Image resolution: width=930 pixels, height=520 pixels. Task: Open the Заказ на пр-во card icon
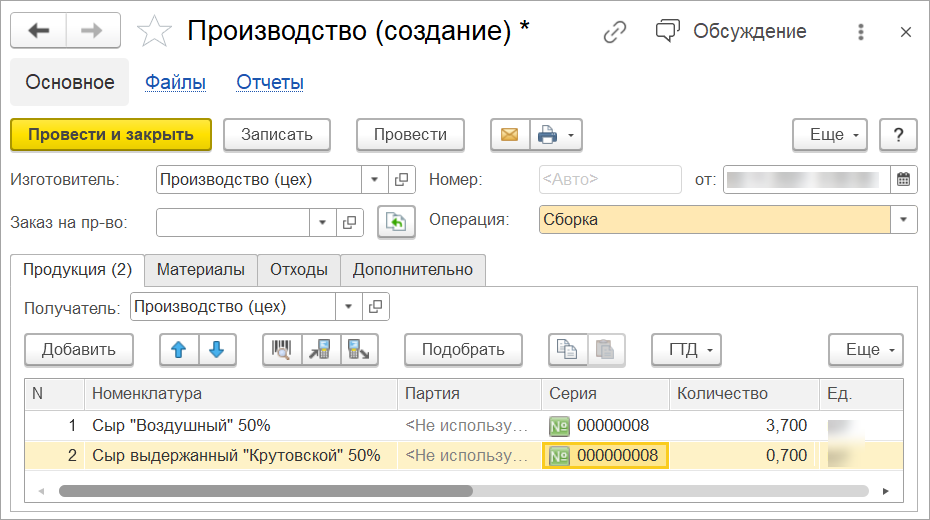(x=349, y=222)
